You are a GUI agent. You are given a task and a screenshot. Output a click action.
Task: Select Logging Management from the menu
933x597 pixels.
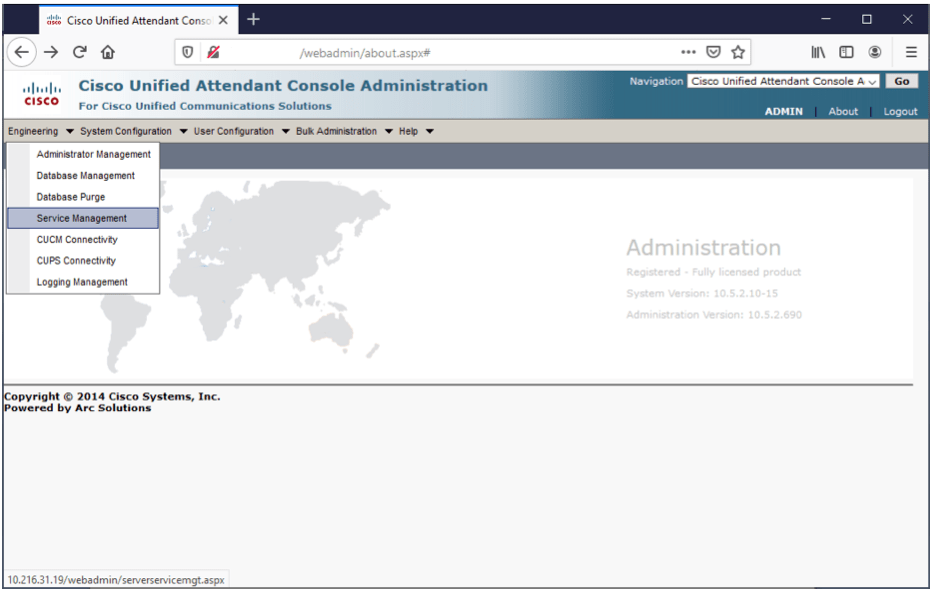click(83, 282)
